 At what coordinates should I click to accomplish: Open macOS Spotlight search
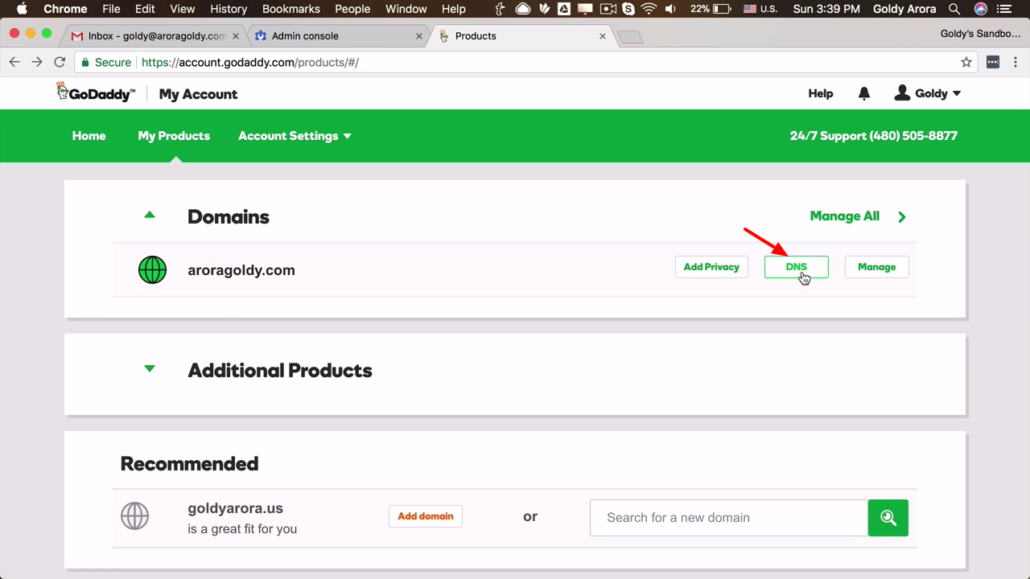[954, 9]
